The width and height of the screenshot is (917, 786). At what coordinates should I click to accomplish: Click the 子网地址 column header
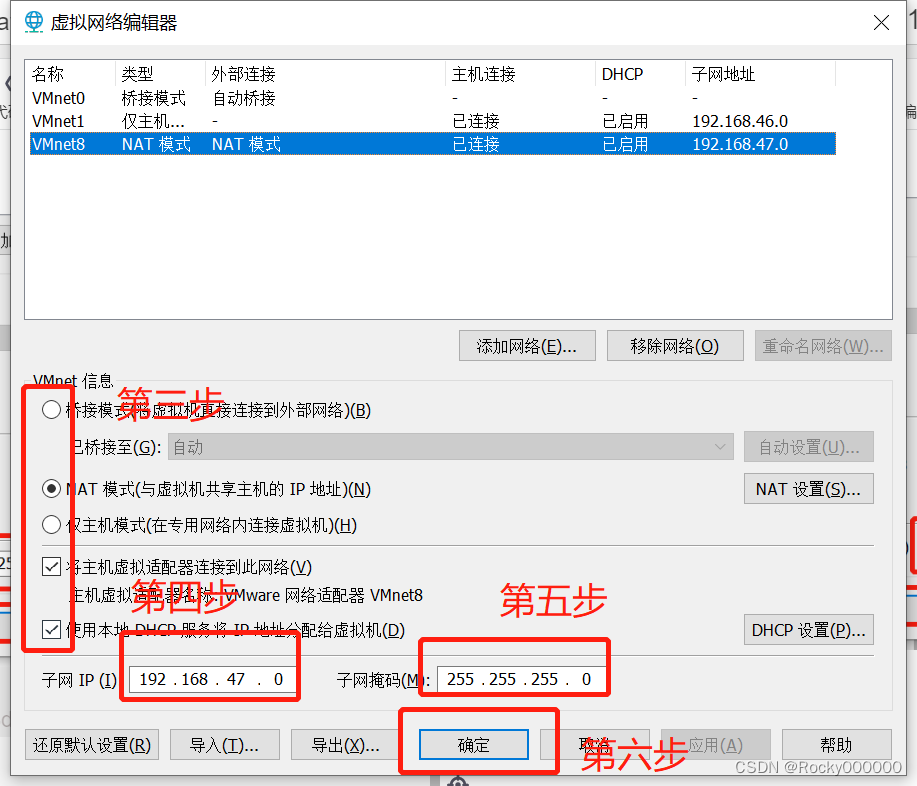click(760, 74)
